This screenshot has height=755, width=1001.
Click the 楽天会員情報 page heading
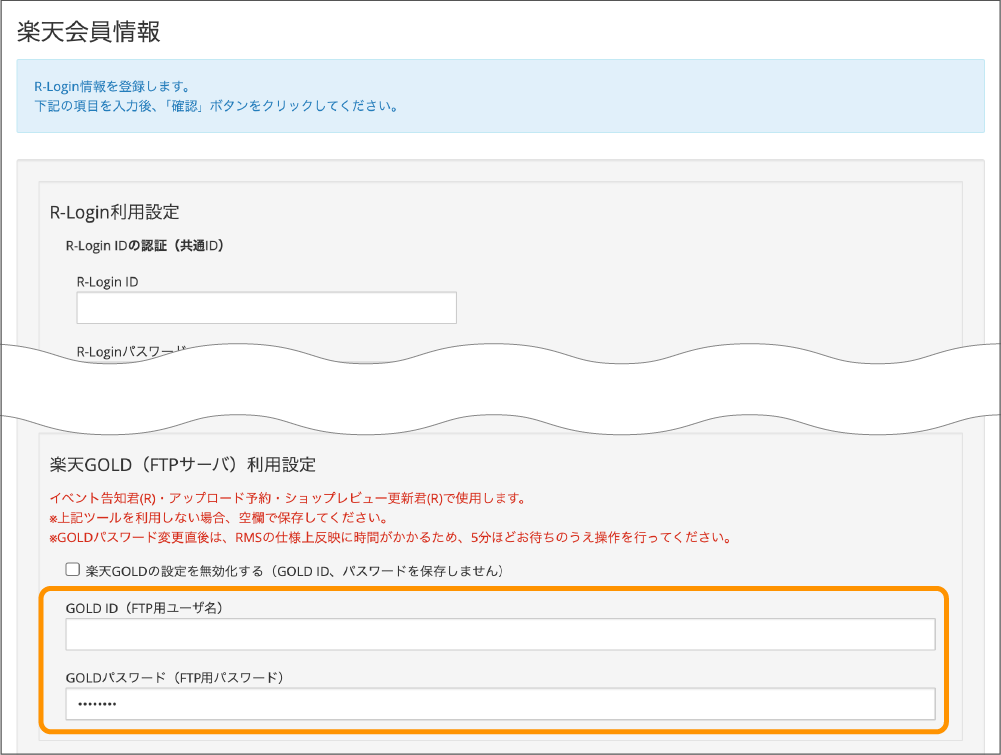[x=89, y=32]
